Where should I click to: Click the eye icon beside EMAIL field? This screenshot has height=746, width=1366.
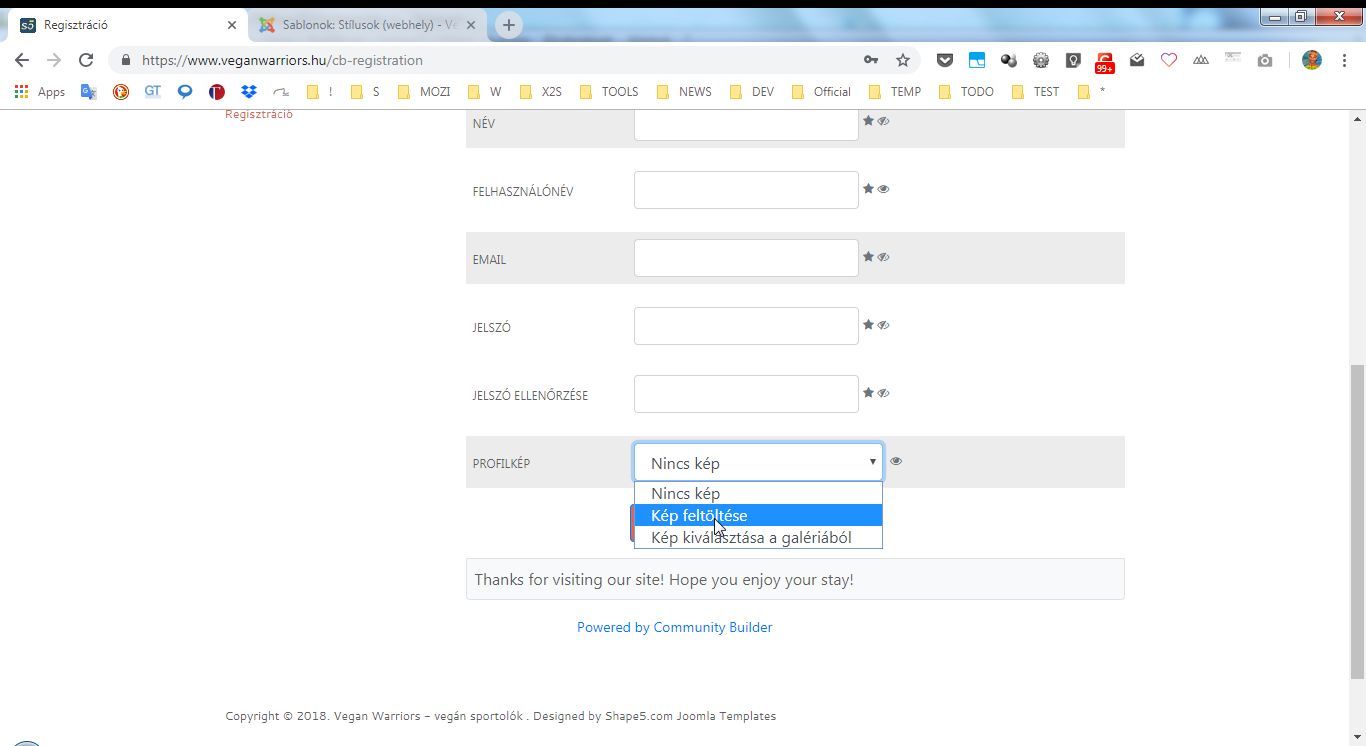883,257
